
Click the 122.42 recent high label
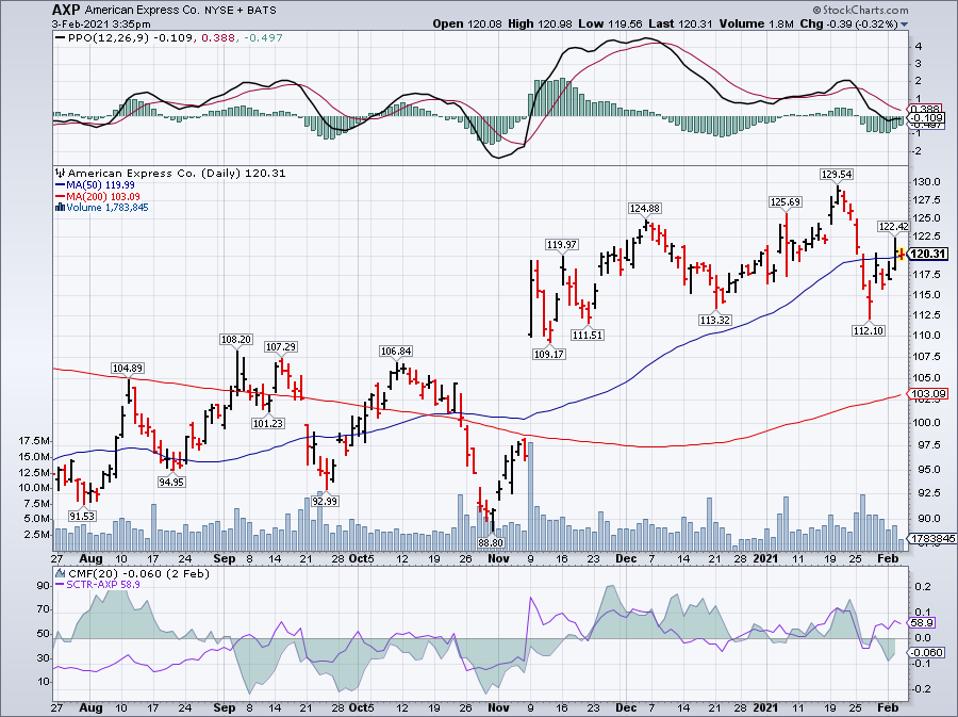click(894, 227)
